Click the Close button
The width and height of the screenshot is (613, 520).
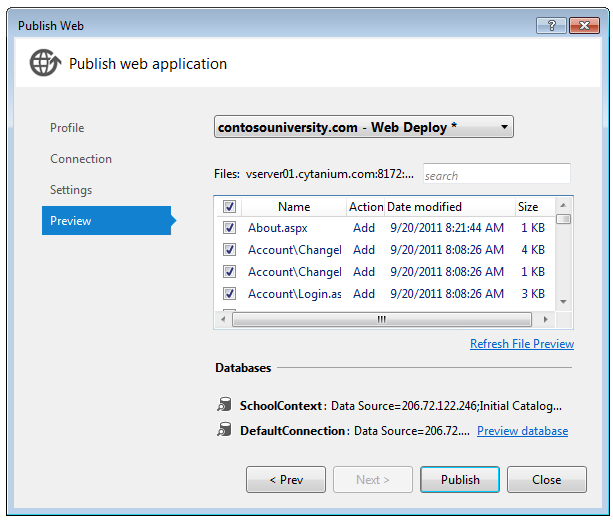click(547, 479)
